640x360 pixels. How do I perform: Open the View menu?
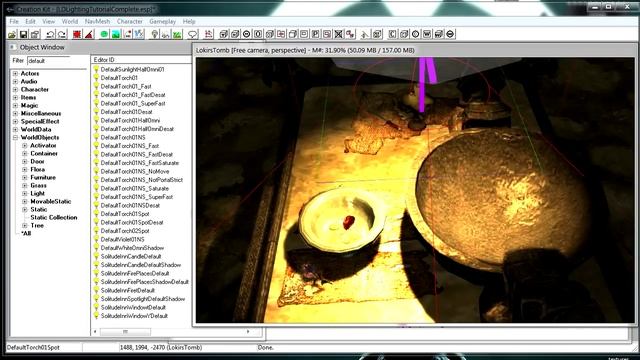[x=48, y=21]
